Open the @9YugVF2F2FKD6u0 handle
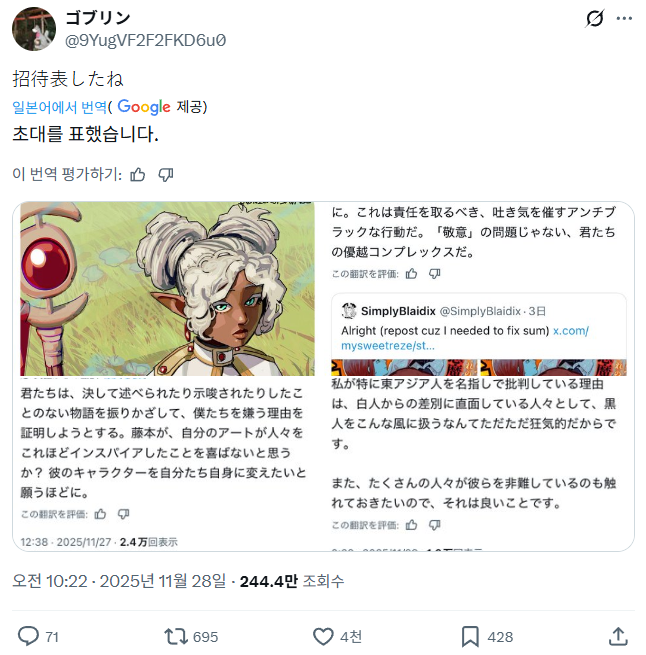The width and height of the screenshot is (646, 655). tap(145, 41)
